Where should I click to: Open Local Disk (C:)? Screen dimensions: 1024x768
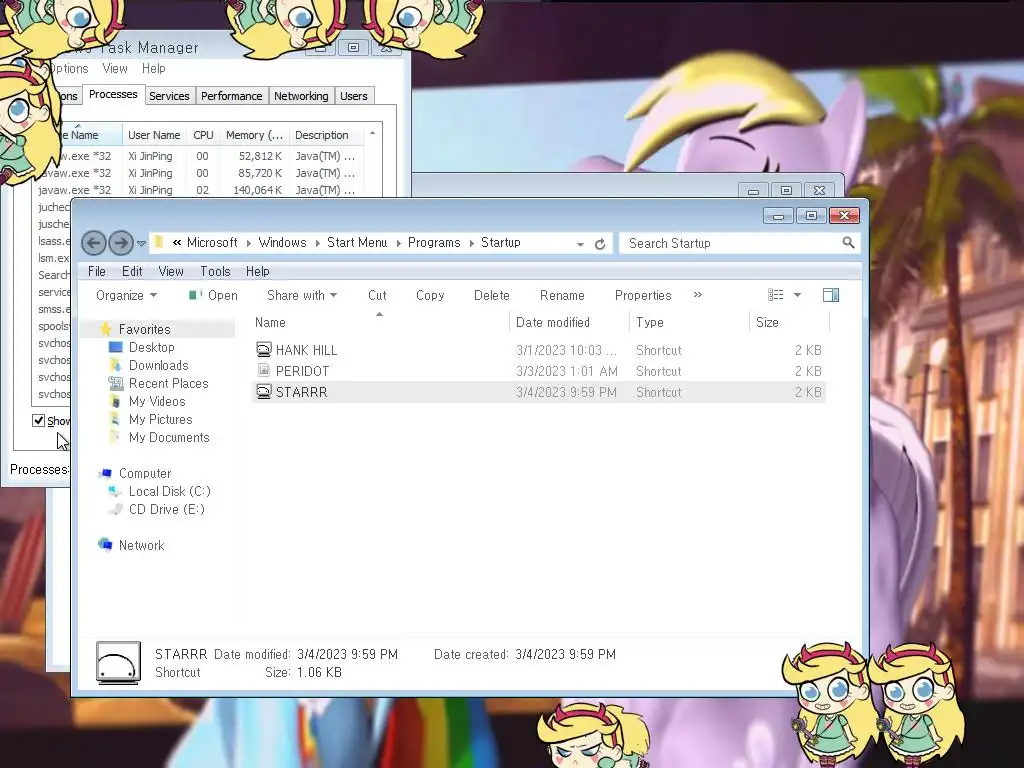coord(169,491)
